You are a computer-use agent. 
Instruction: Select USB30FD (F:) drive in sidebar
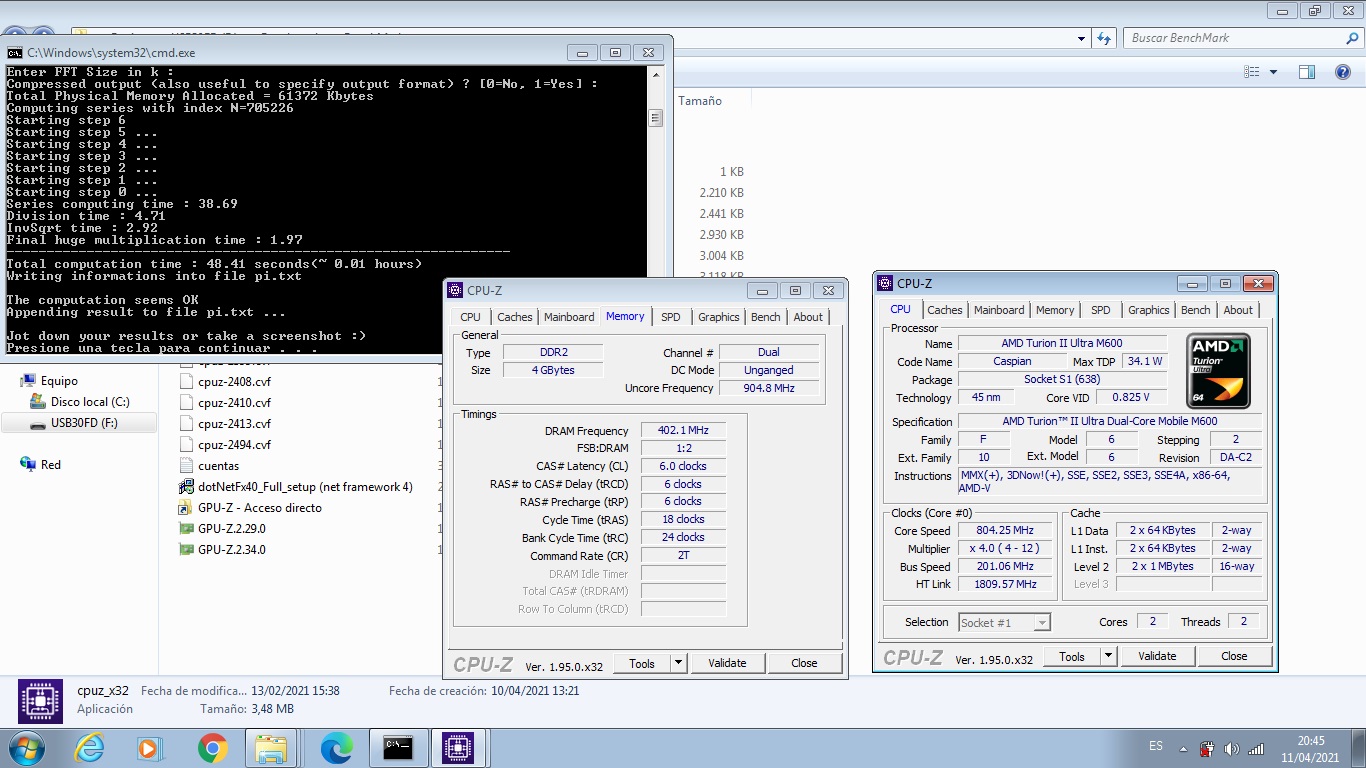click(79, 423)
